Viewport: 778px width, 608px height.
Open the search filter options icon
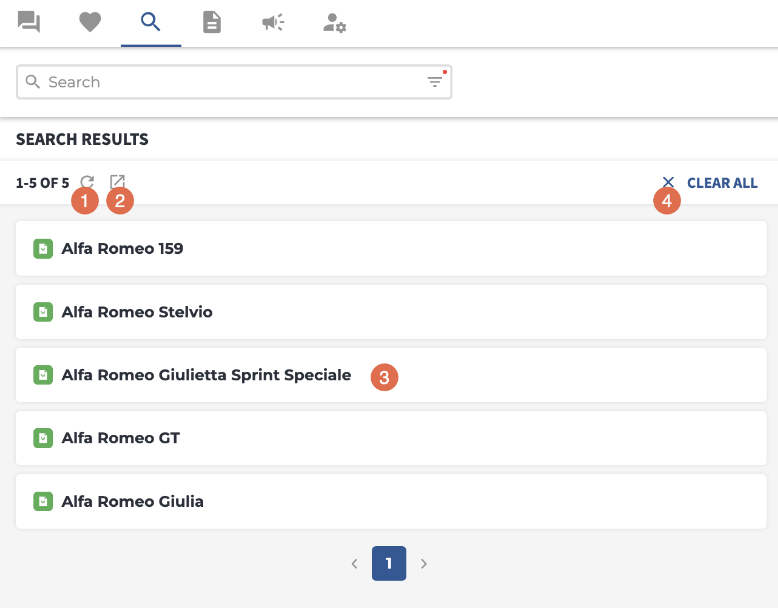point(435,81)
